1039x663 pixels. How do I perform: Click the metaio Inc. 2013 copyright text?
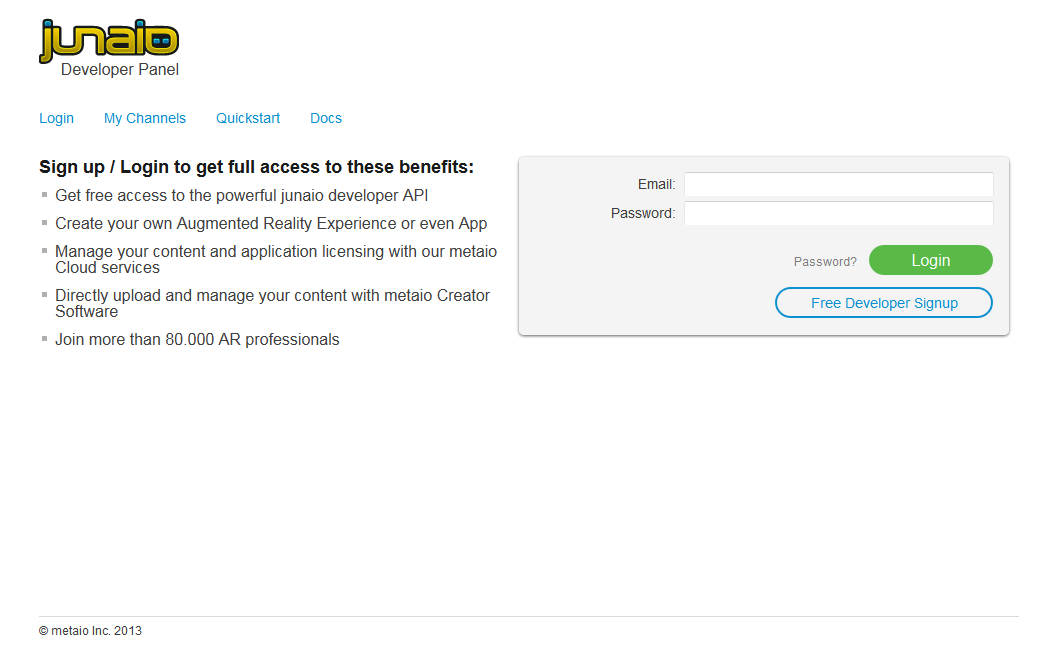[x=90, y=631]
